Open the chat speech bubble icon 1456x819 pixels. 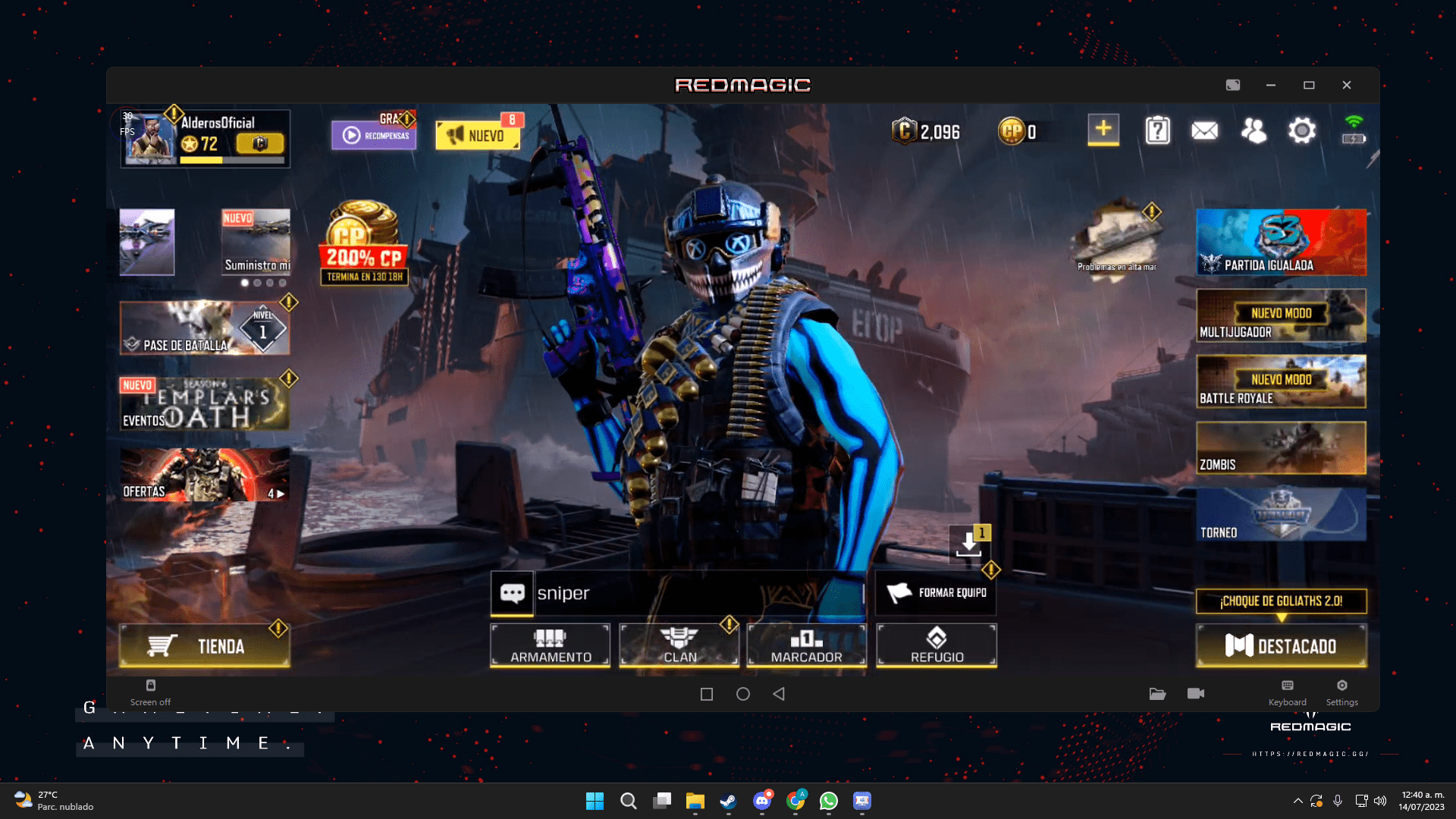(x=513, y=593)
